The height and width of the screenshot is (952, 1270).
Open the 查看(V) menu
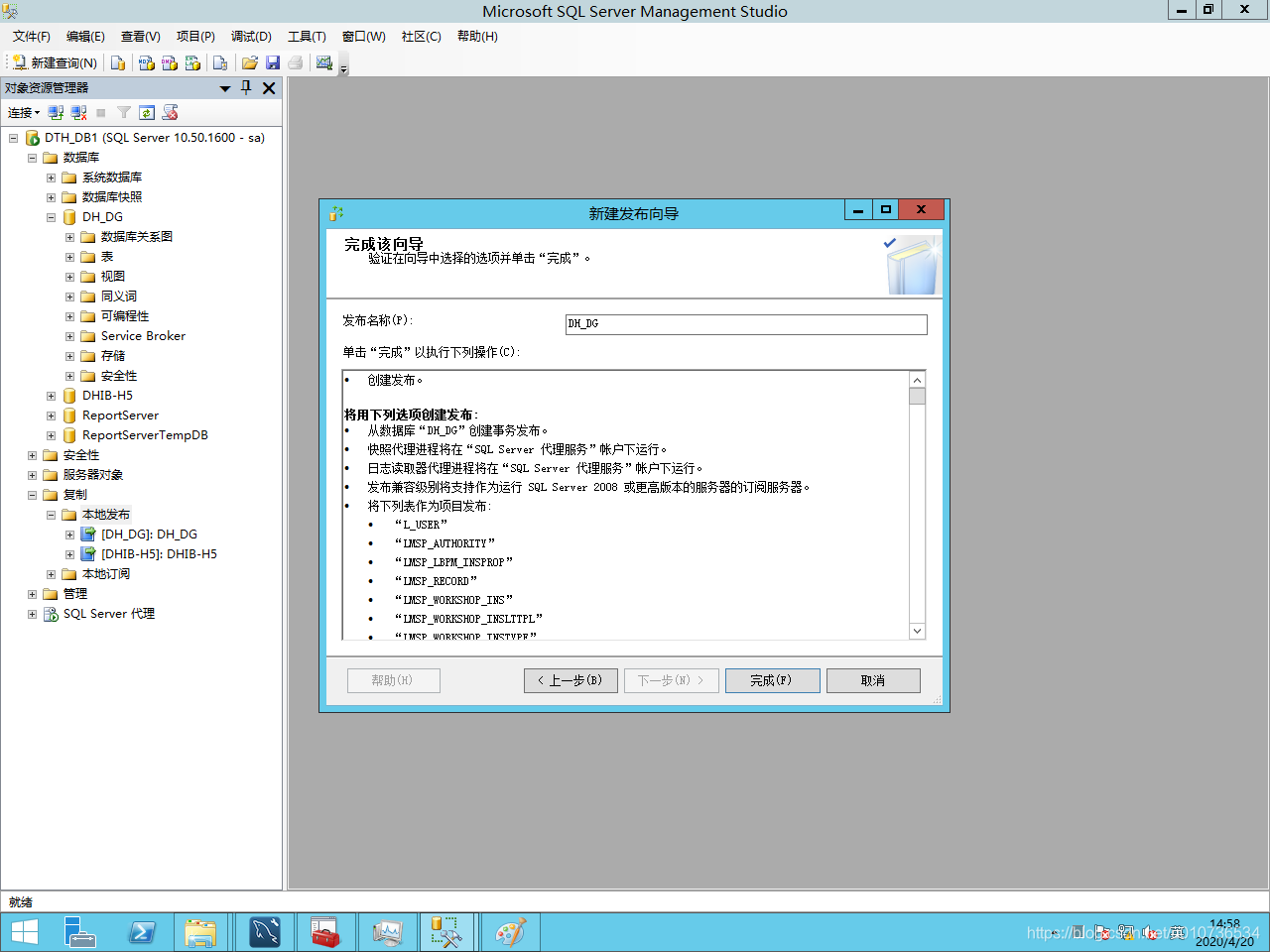(x=141, y=37)
